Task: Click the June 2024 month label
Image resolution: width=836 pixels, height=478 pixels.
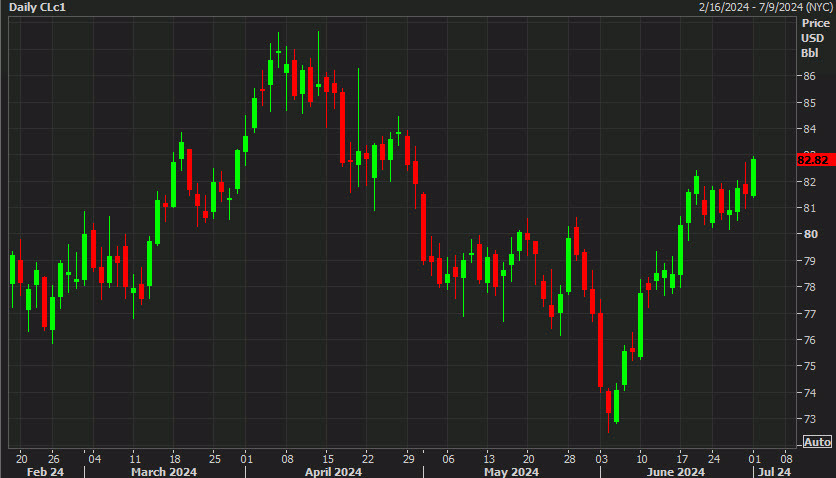Action: tap(676, 472)
